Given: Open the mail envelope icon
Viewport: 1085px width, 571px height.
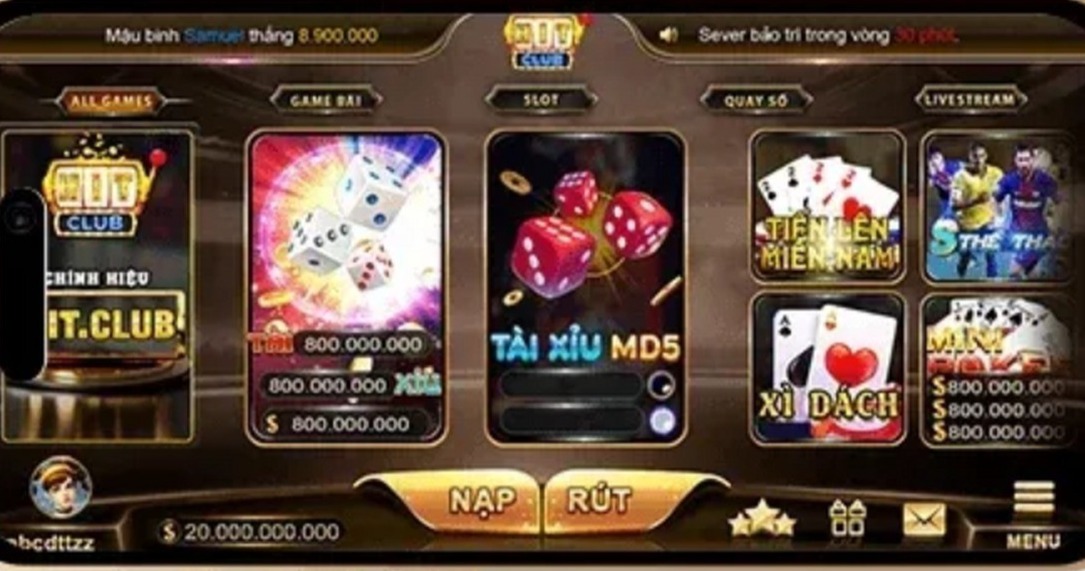Looking at the screenshot, I should coord(924,520).
